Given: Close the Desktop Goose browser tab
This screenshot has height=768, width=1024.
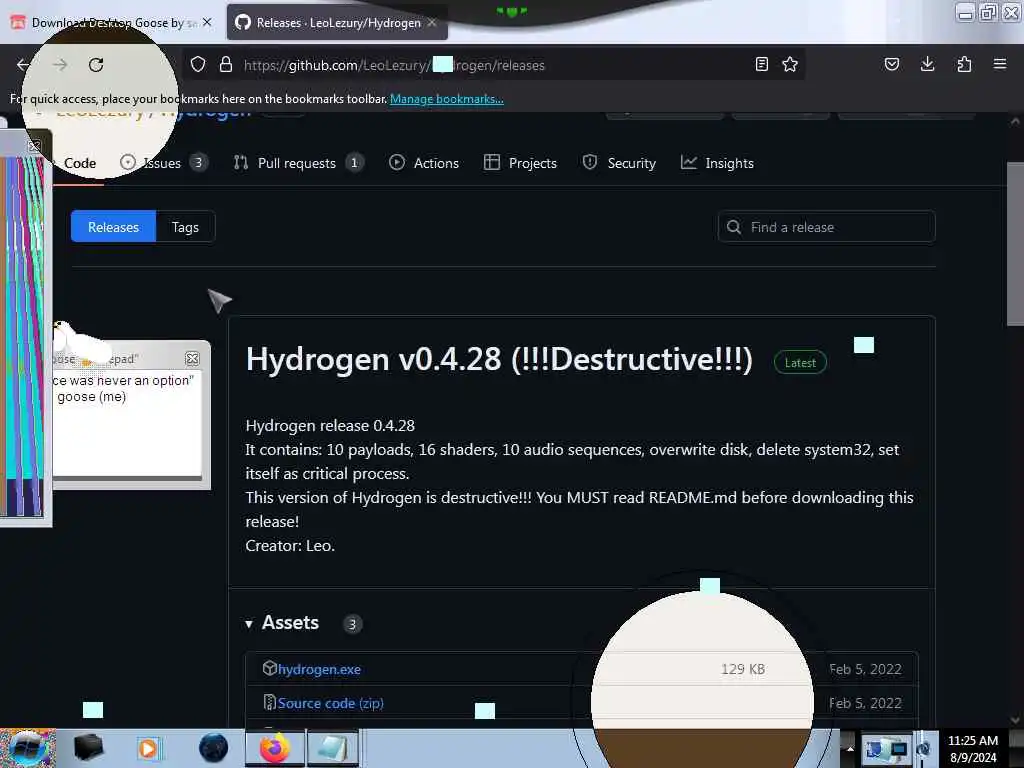Looking at the screenshot, I should (x=207, y=22).
